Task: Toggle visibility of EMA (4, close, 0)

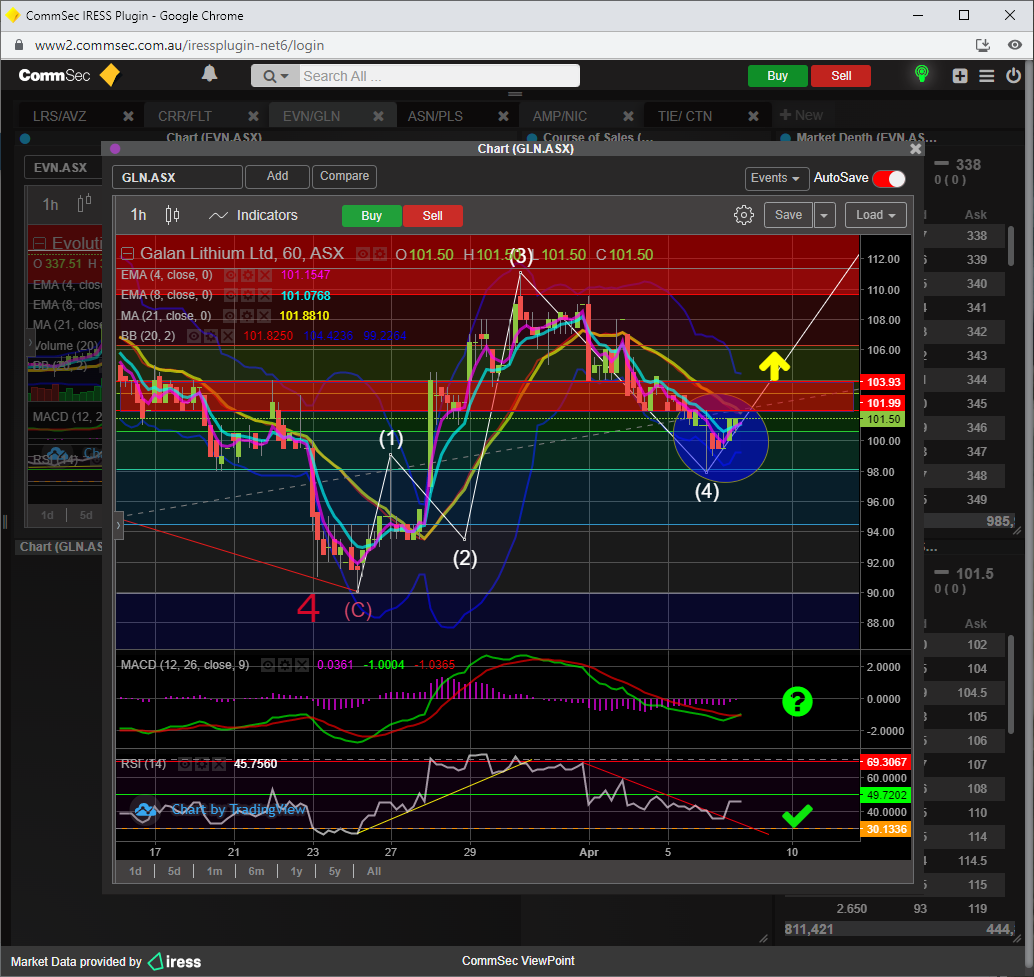Action: tap(231, 276)
